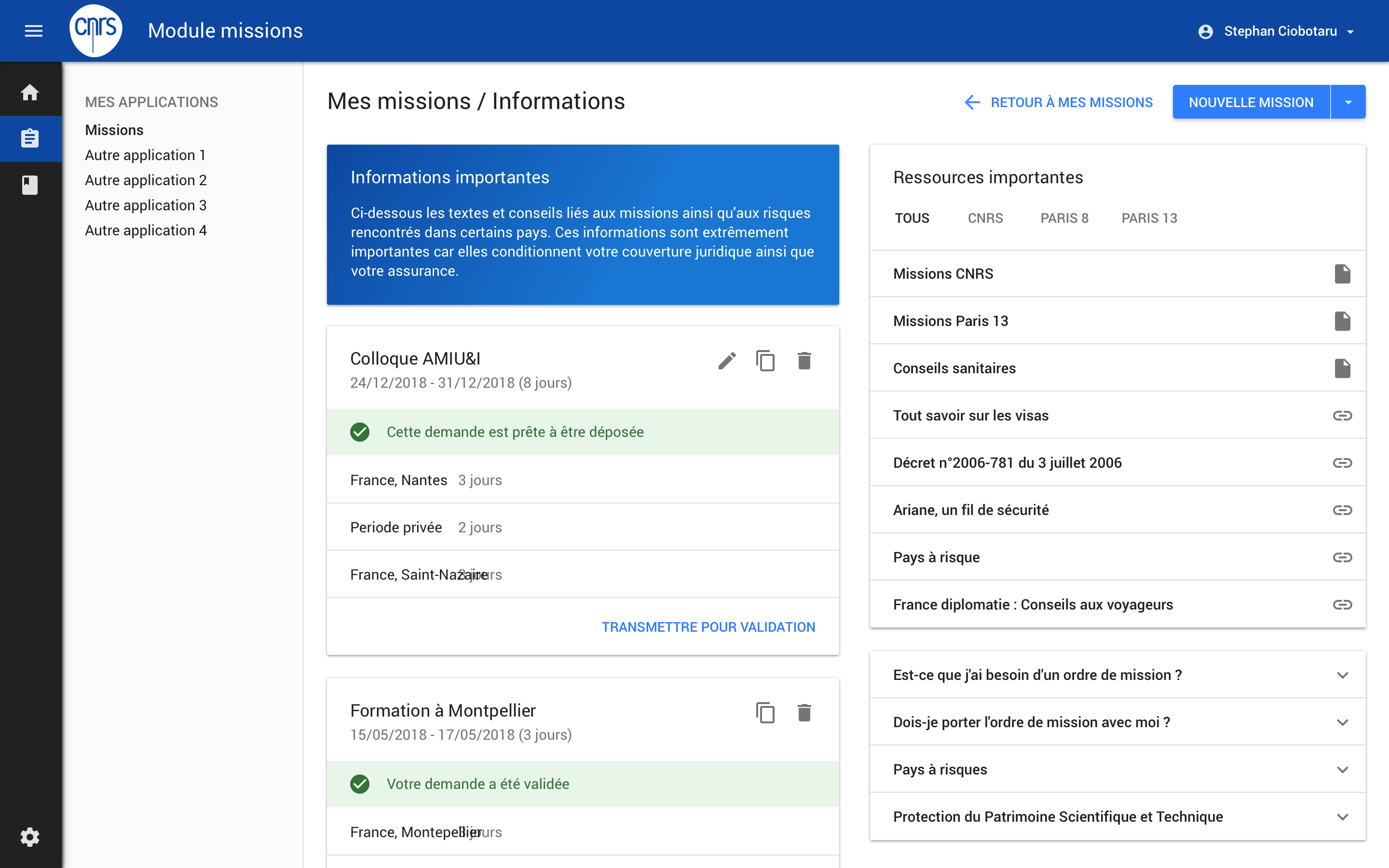Open the settings gear at the bottom
1389x868 pixels.
tap(30, 837)
